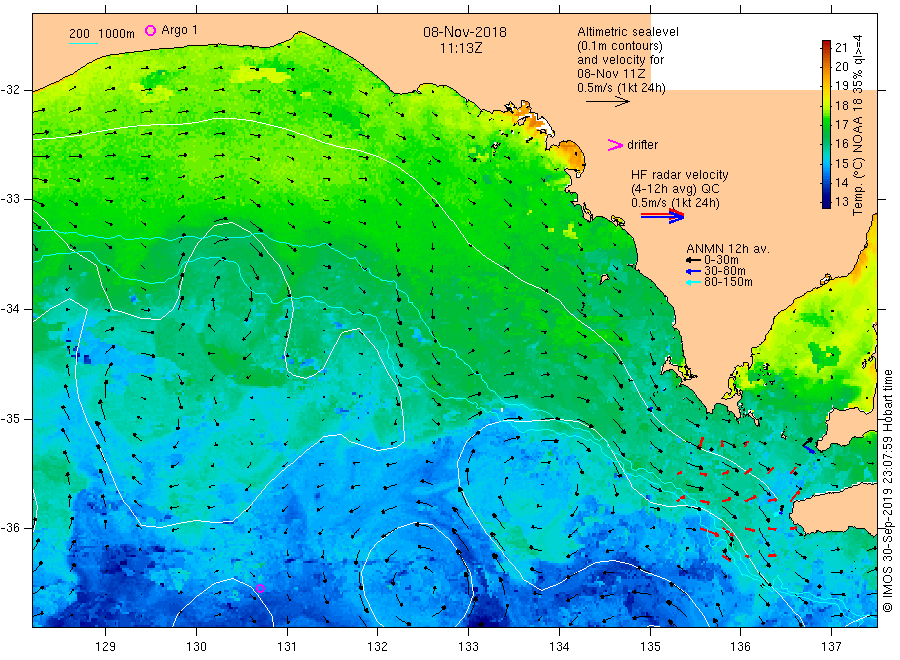
Task: Click the longitude 136 axis label
Action: click(x=740, y=647)
